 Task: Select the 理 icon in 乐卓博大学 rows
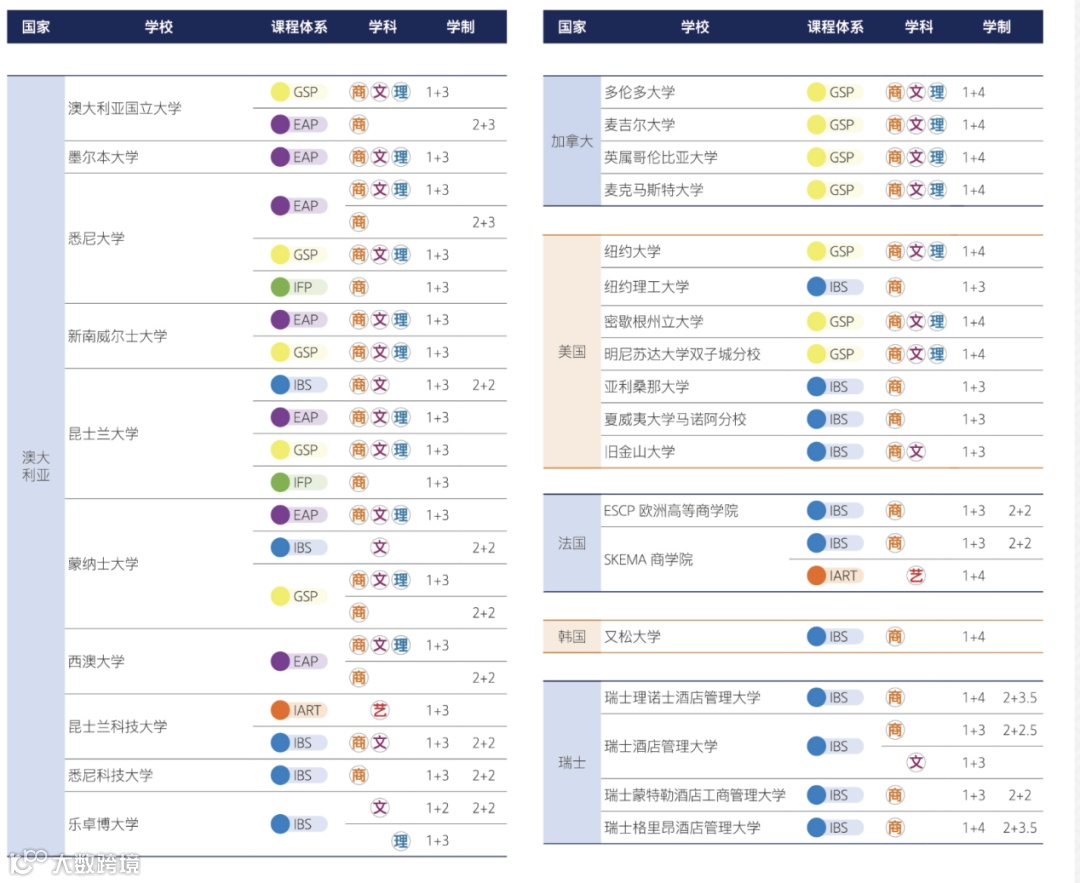tap(401, 840)
